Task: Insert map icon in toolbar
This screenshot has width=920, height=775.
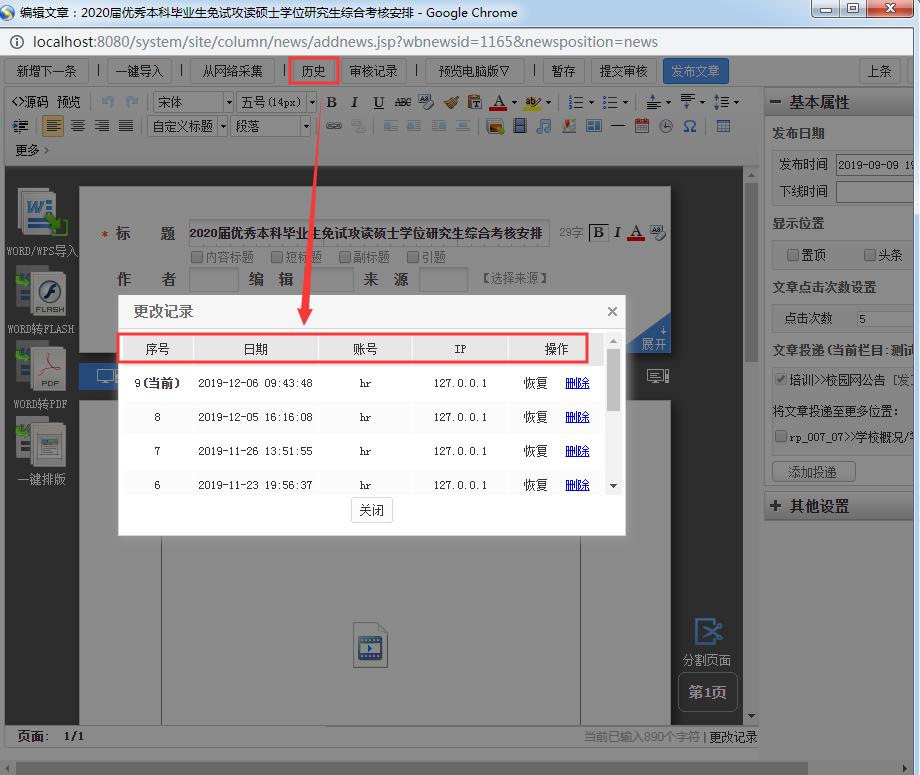Action: point(569,126)
